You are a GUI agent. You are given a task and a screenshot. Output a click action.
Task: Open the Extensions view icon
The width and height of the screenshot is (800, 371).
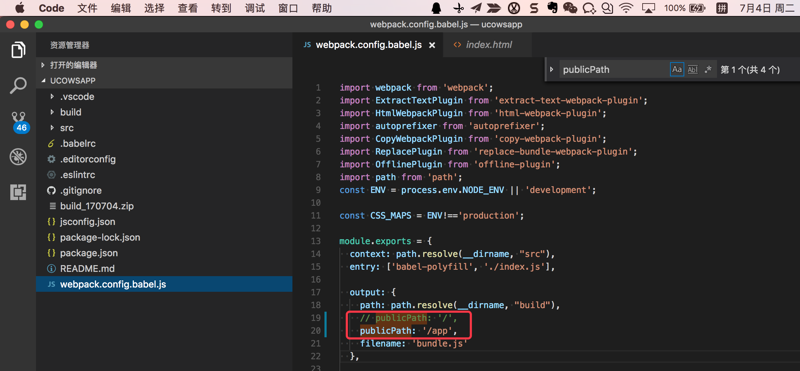click(18, 192)
